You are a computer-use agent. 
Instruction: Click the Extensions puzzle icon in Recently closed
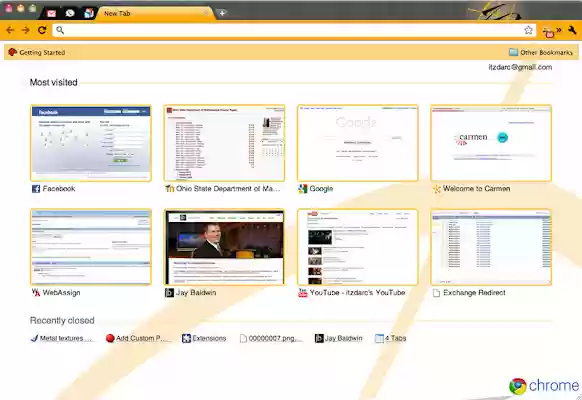pyautogui.click(x=186, y=338)
